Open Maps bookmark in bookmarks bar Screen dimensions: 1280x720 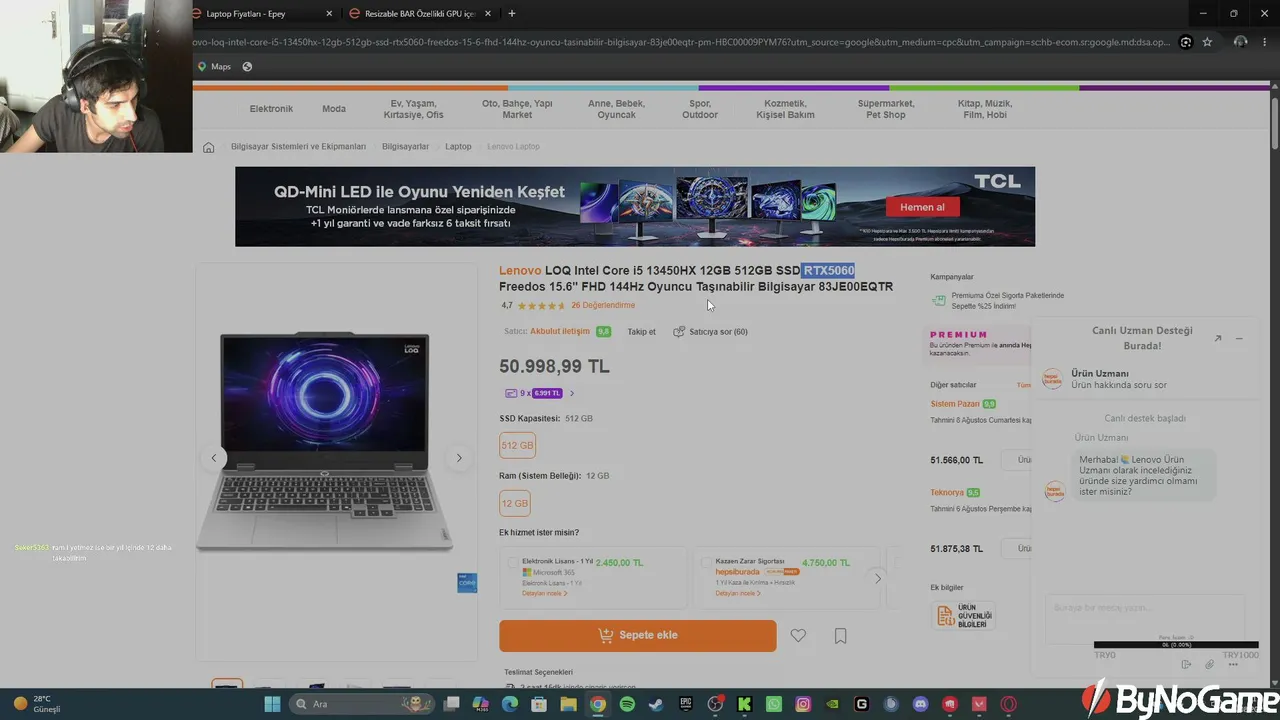(214, 67)
